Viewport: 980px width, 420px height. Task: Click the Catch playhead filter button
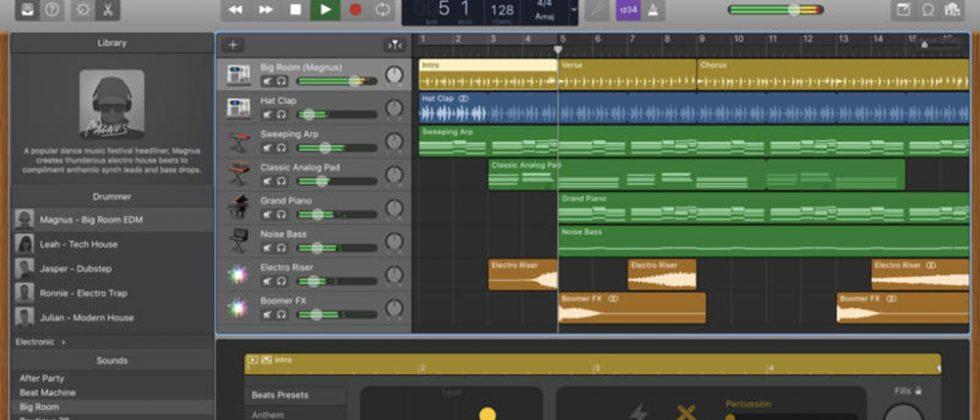395,45
